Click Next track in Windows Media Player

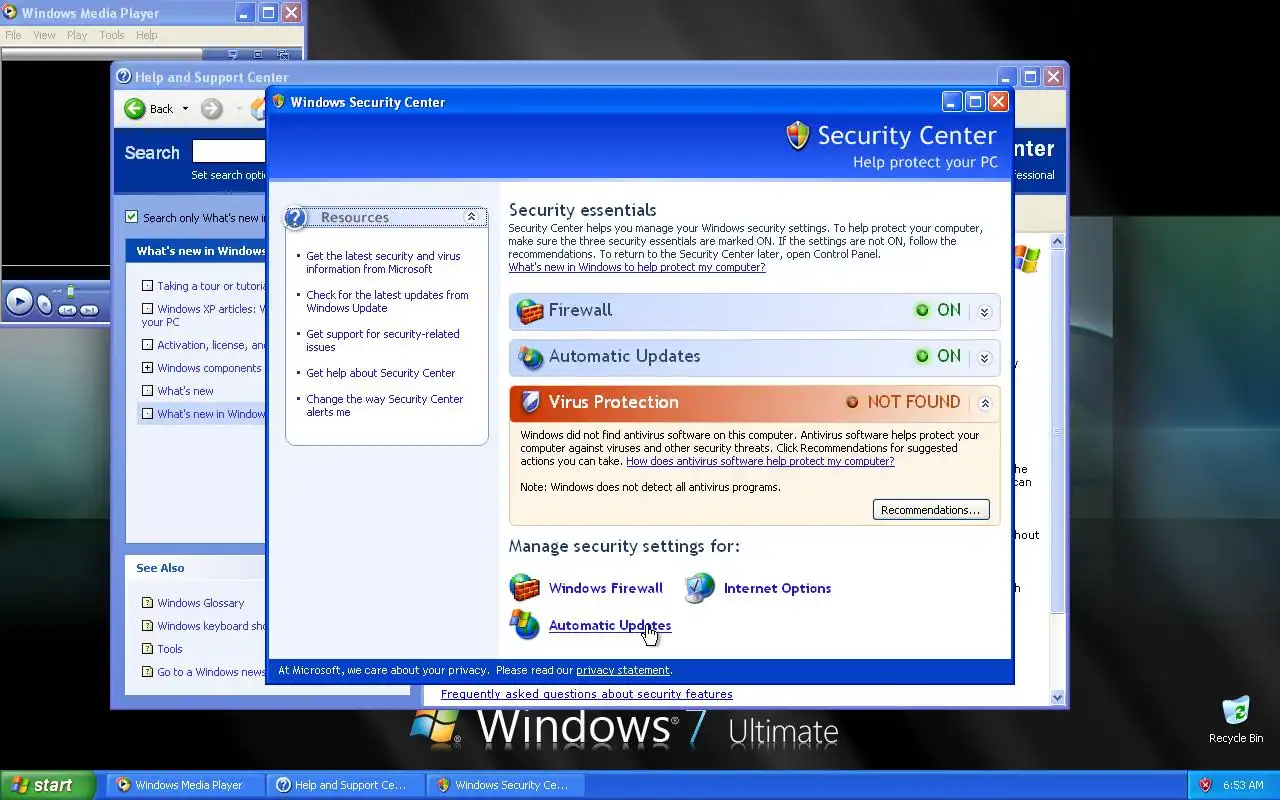(x=90, y=310)
